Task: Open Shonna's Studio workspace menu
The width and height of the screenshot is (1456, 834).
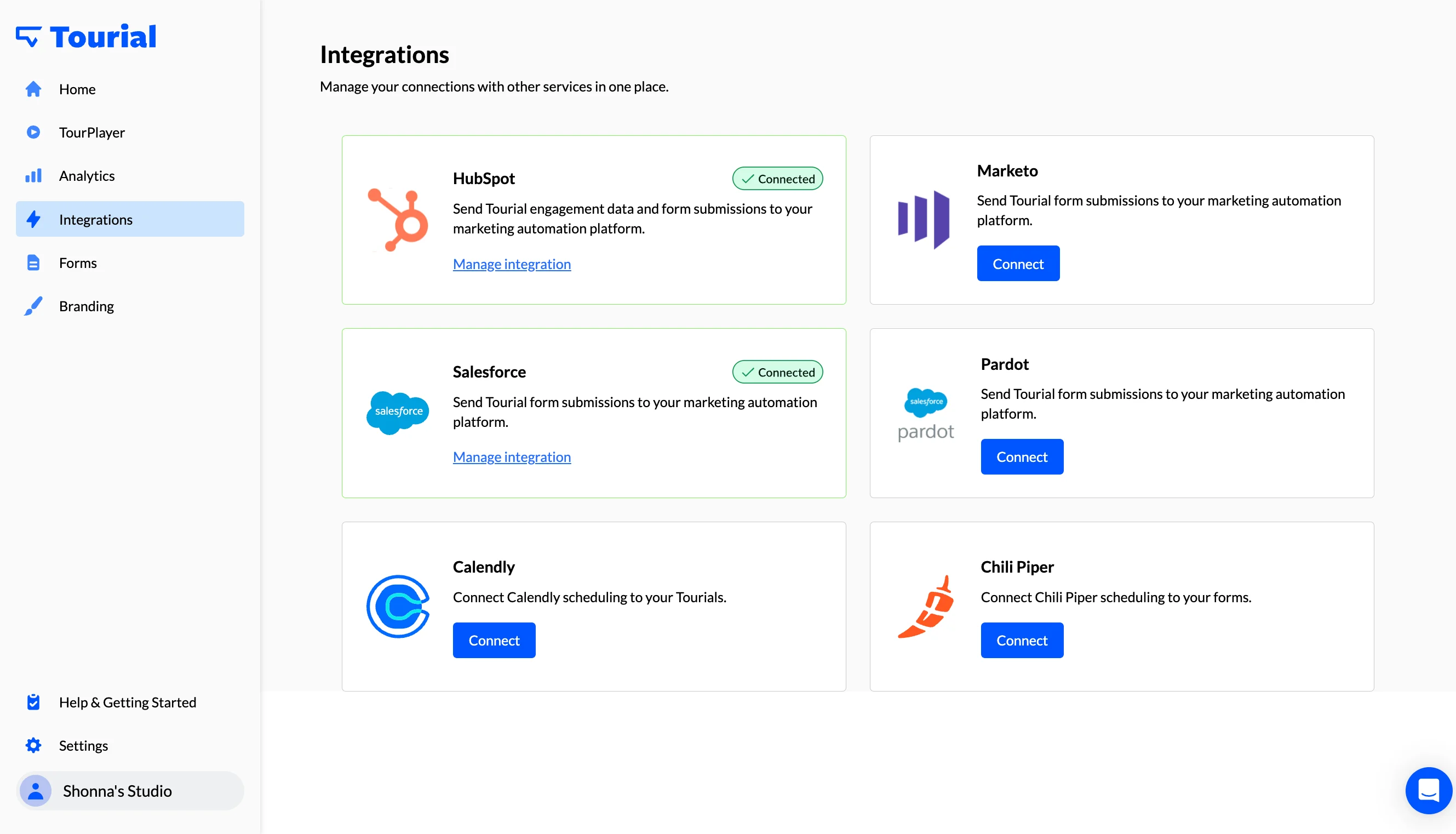Action: tap(130, 791)
